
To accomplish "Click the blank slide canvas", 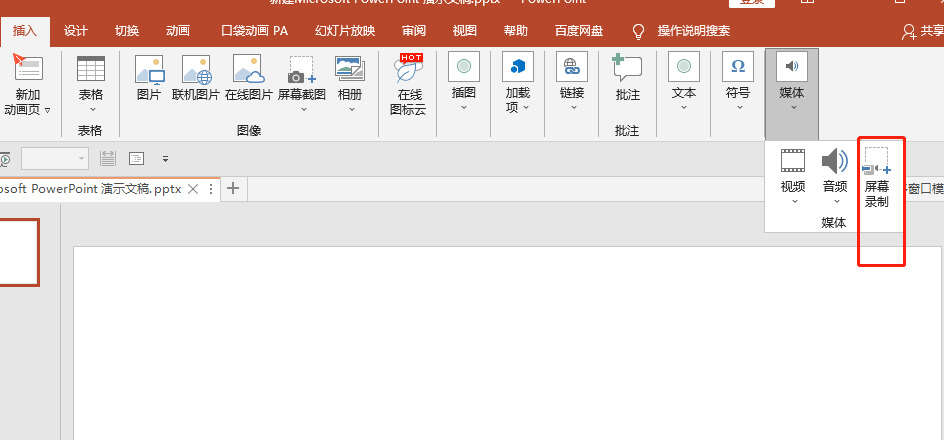I will coord(507,343).
